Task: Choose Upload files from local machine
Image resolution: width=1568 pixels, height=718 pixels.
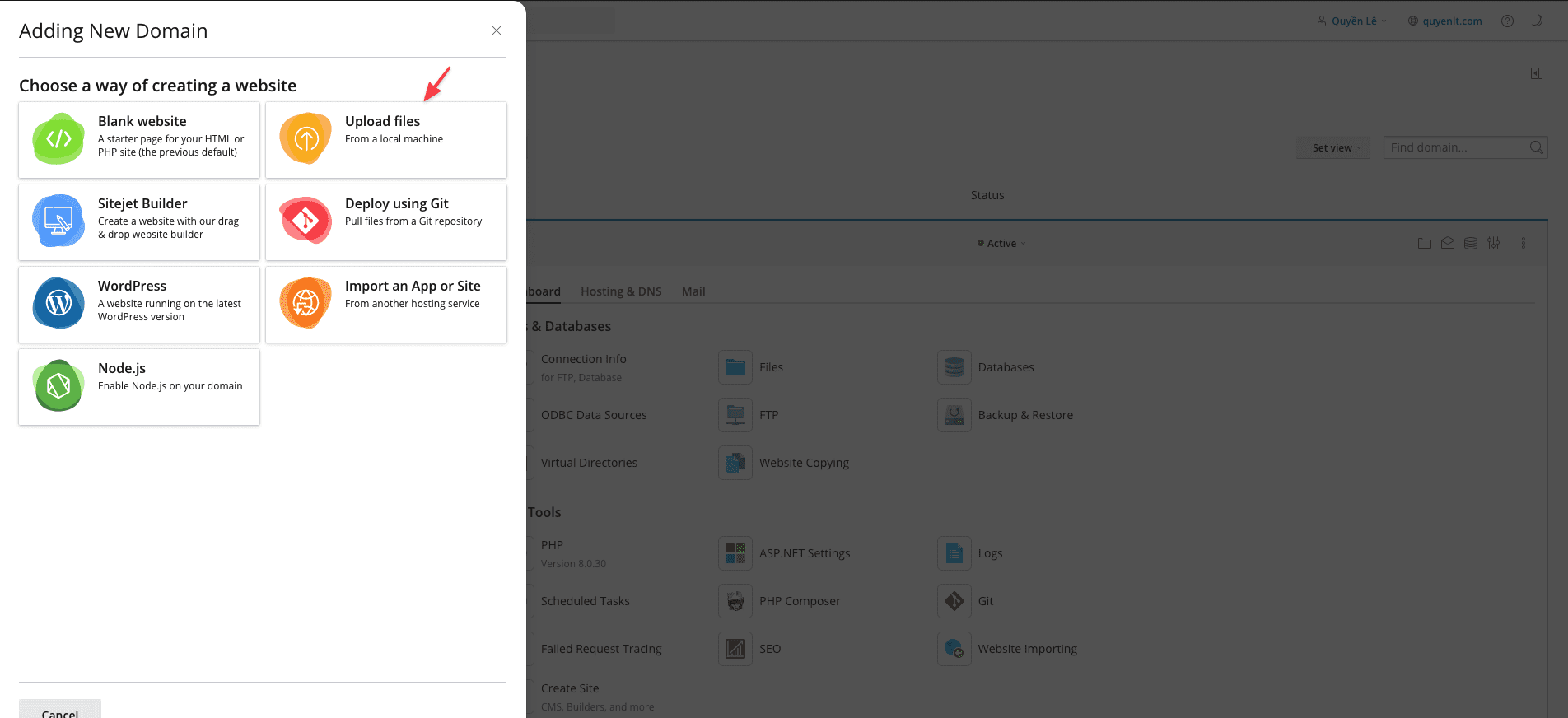Action: pyautogui.click(x=385, y=140)
